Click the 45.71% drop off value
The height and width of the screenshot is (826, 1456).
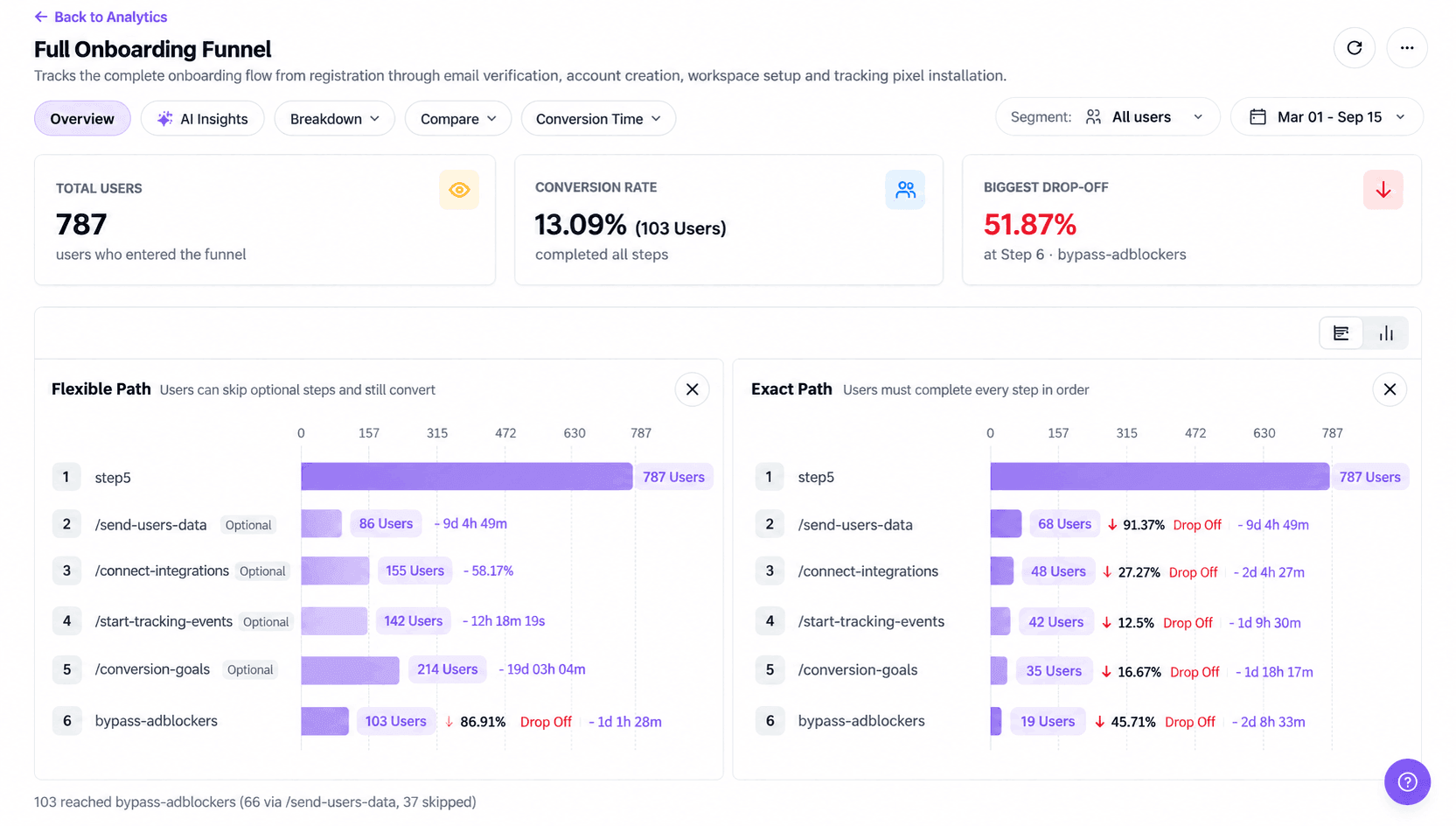tap(1132, 722)
